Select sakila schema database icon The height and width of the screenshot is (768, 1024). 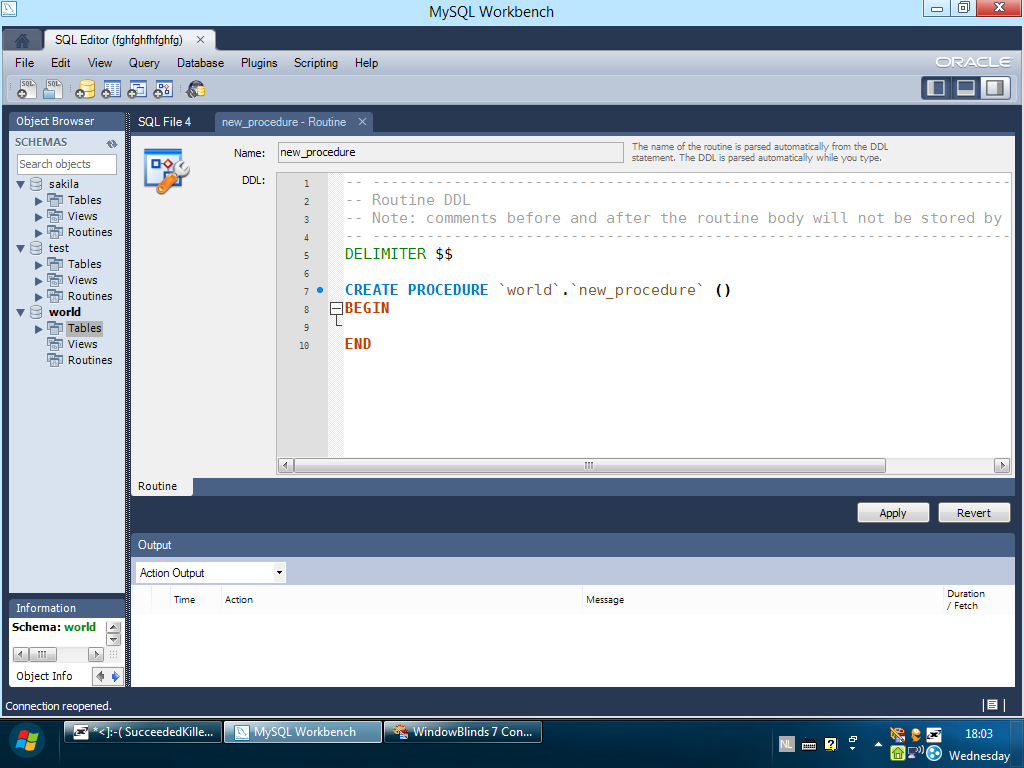pos(37,184)
